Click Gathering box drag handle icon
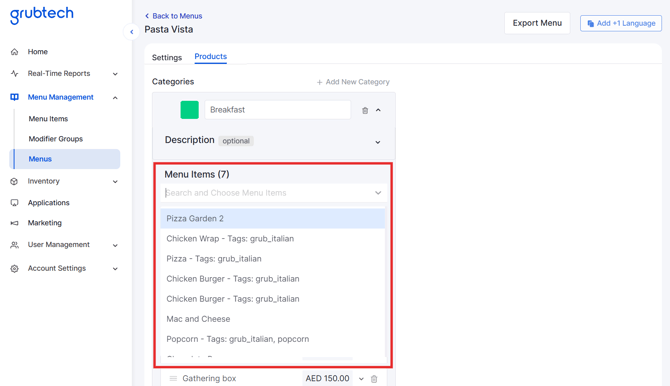The image size is (670, 386). coord(173,378)
